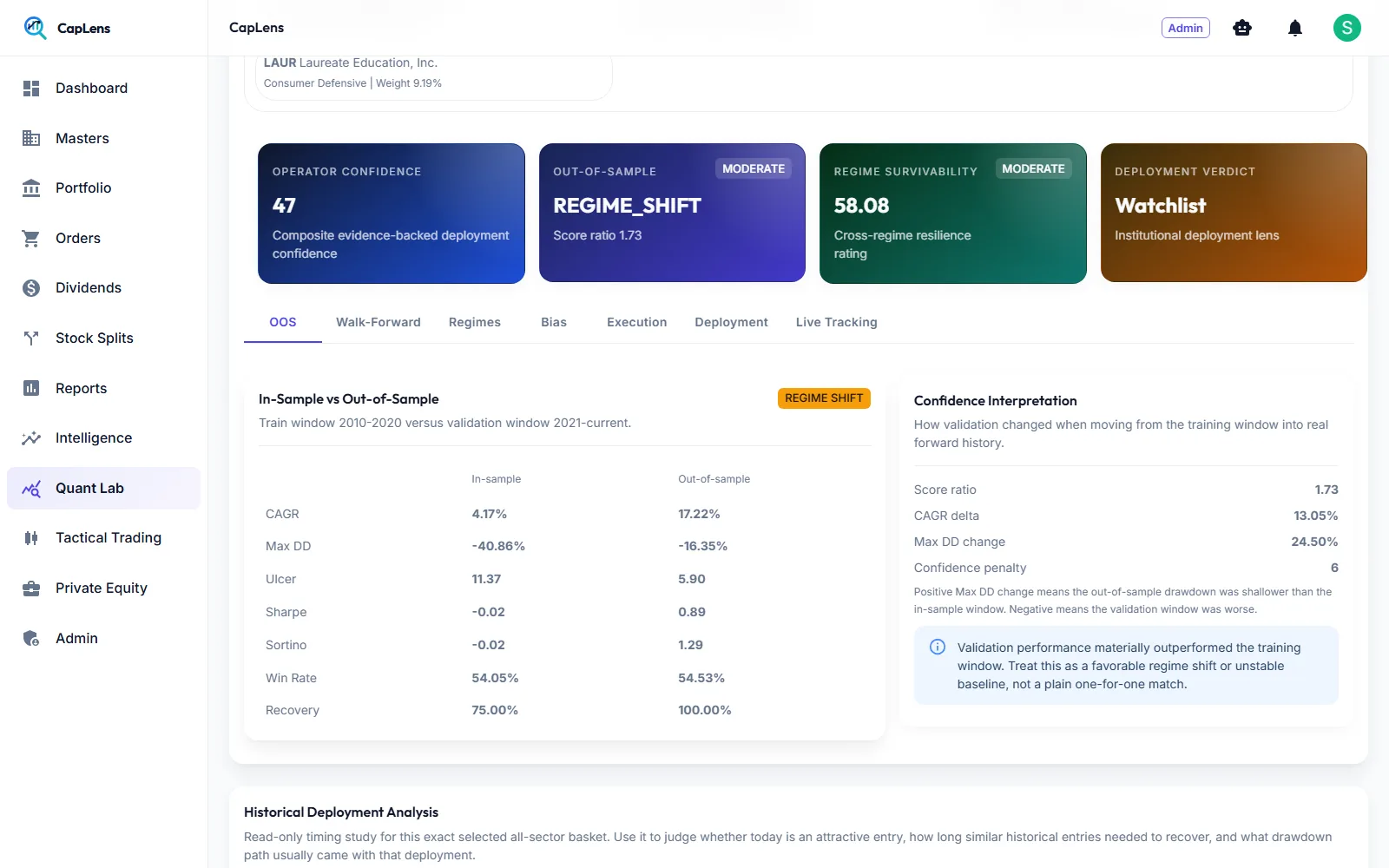Click the Masters building icon
The image size is (1389, 868).
click(31, 138)
